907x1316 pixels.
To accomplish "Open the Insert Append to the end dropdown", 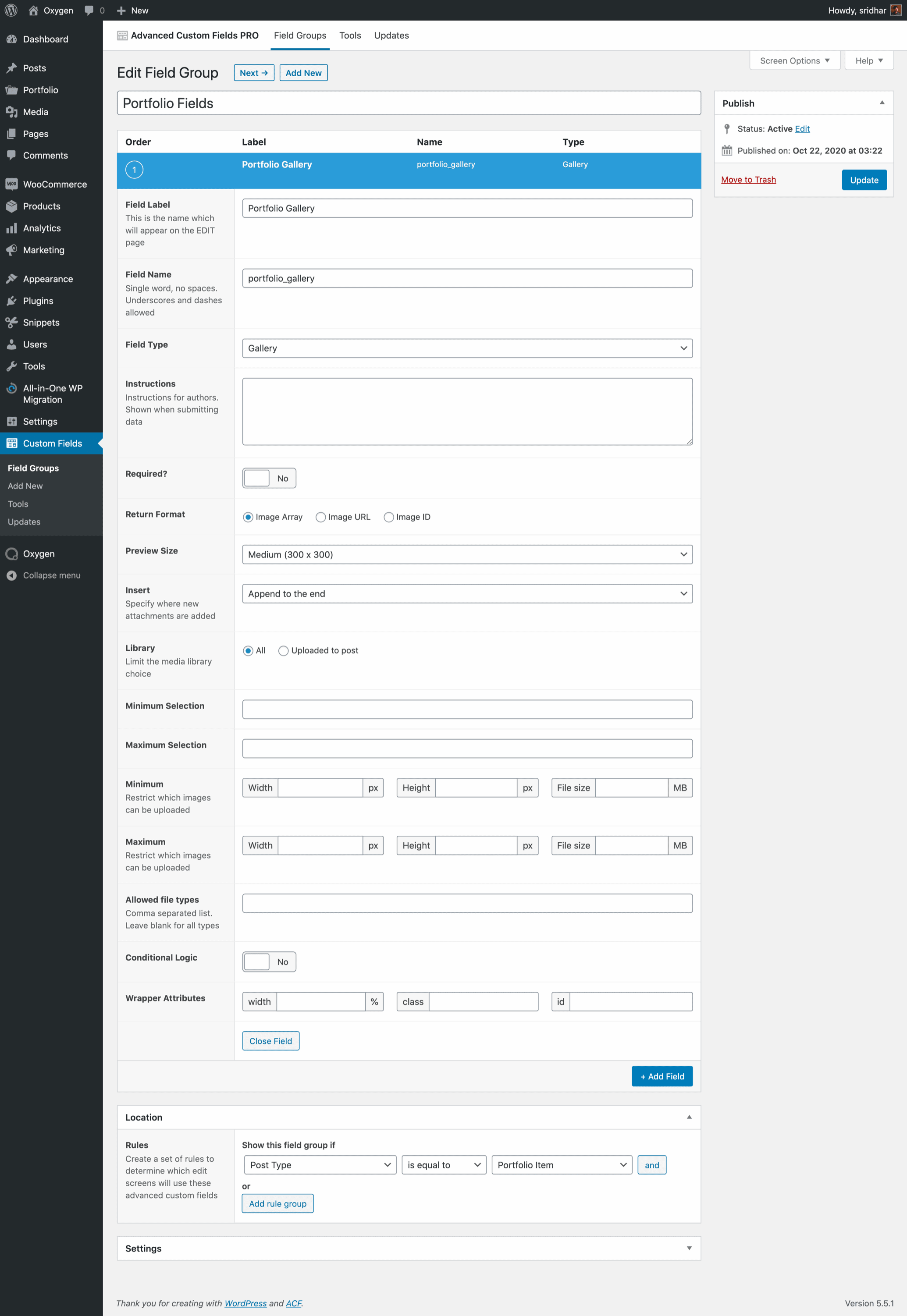I will pos(467,593).
